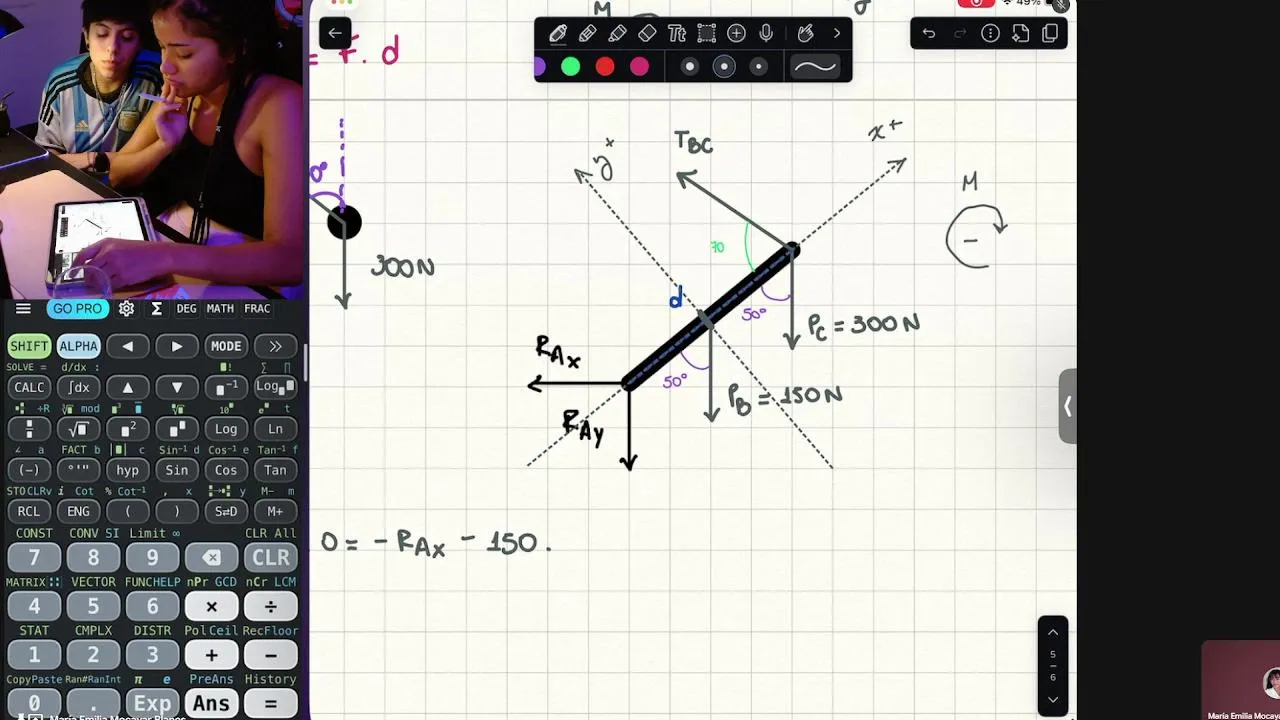Image resolution: width=1280 pixels, height=720 pixels.
Task: Open the page with sparkle icon
Action: coord(1020,34)
